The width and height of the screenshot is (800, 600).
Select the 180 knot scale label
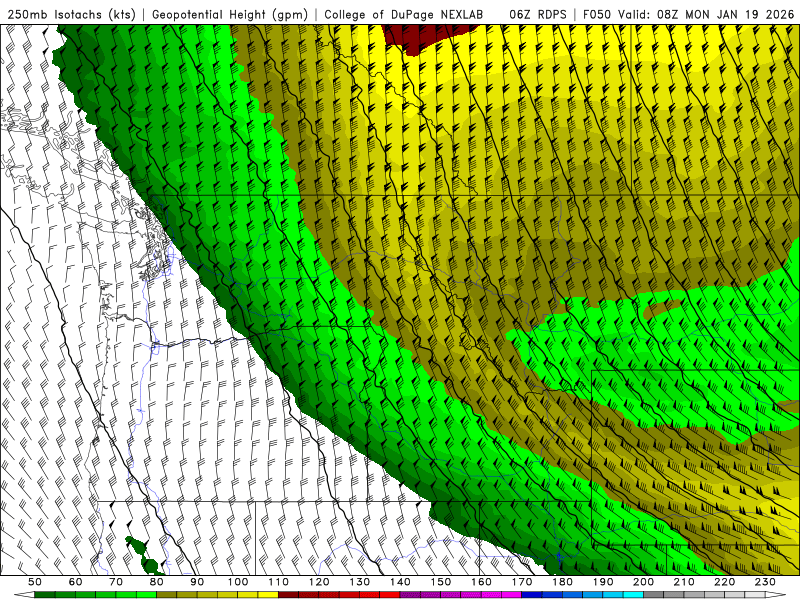562,582
